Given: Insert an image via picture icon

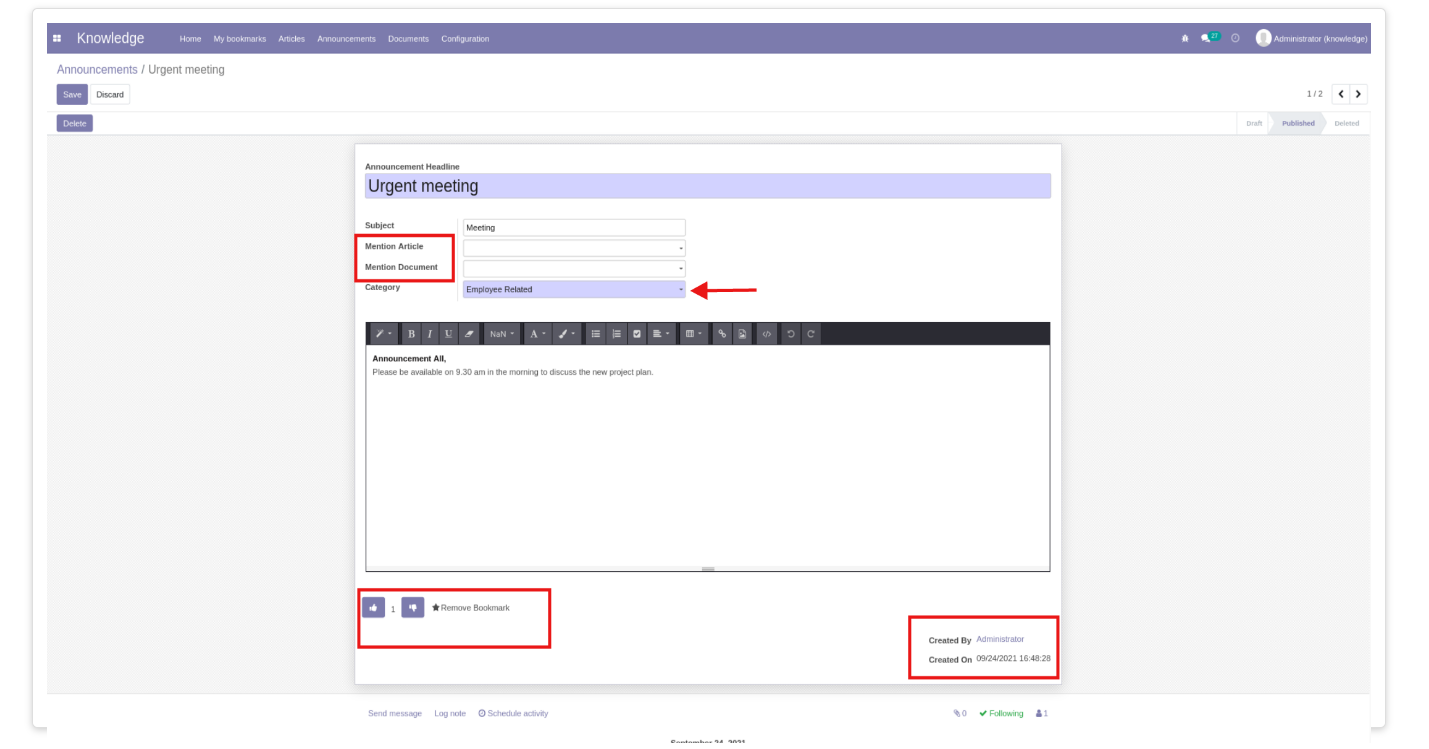Looking at the screenshot, I should click(x=743, y=334).
